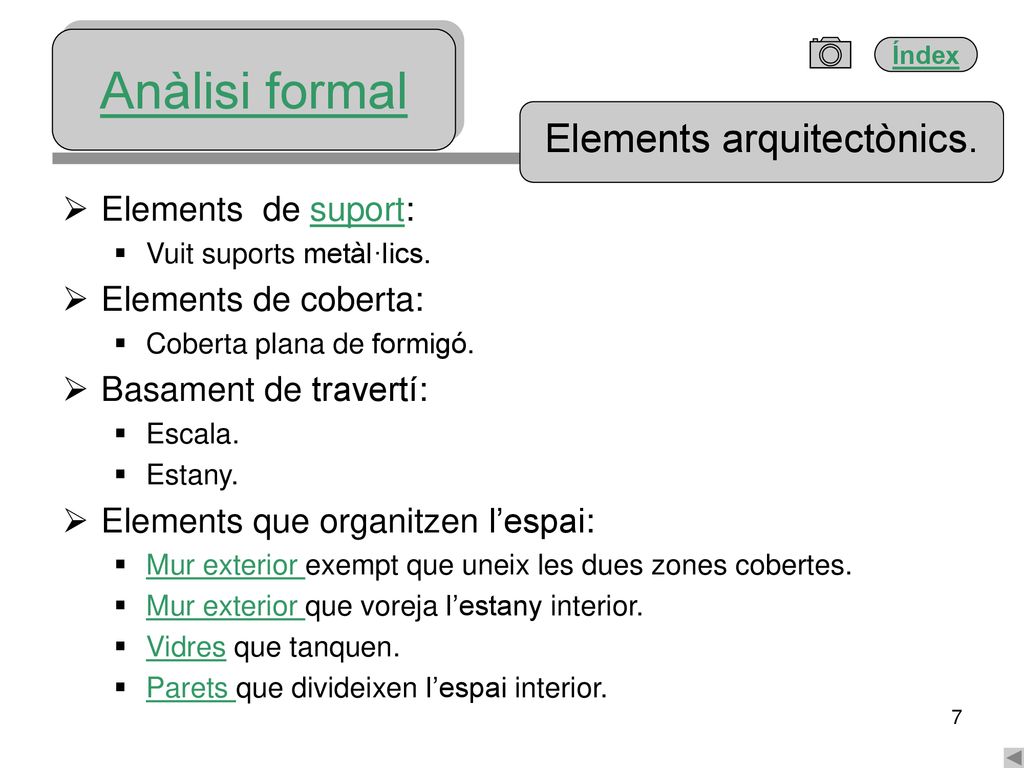Follow the Anàlisi formal title link
Image resolution: width=1024 pixels, height=768 pixels.
[x=253, y=91]
